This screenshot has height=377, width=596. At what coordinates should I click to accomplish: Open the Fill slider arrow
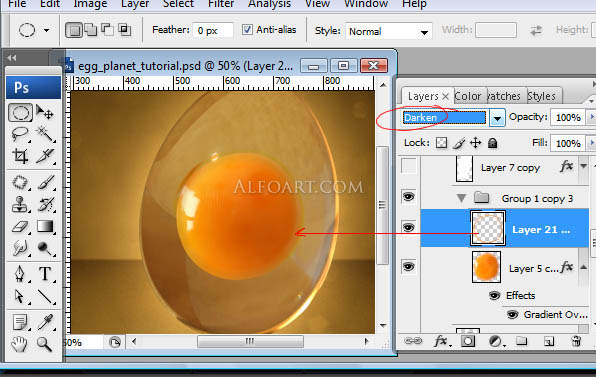click(x=592, y=143)
